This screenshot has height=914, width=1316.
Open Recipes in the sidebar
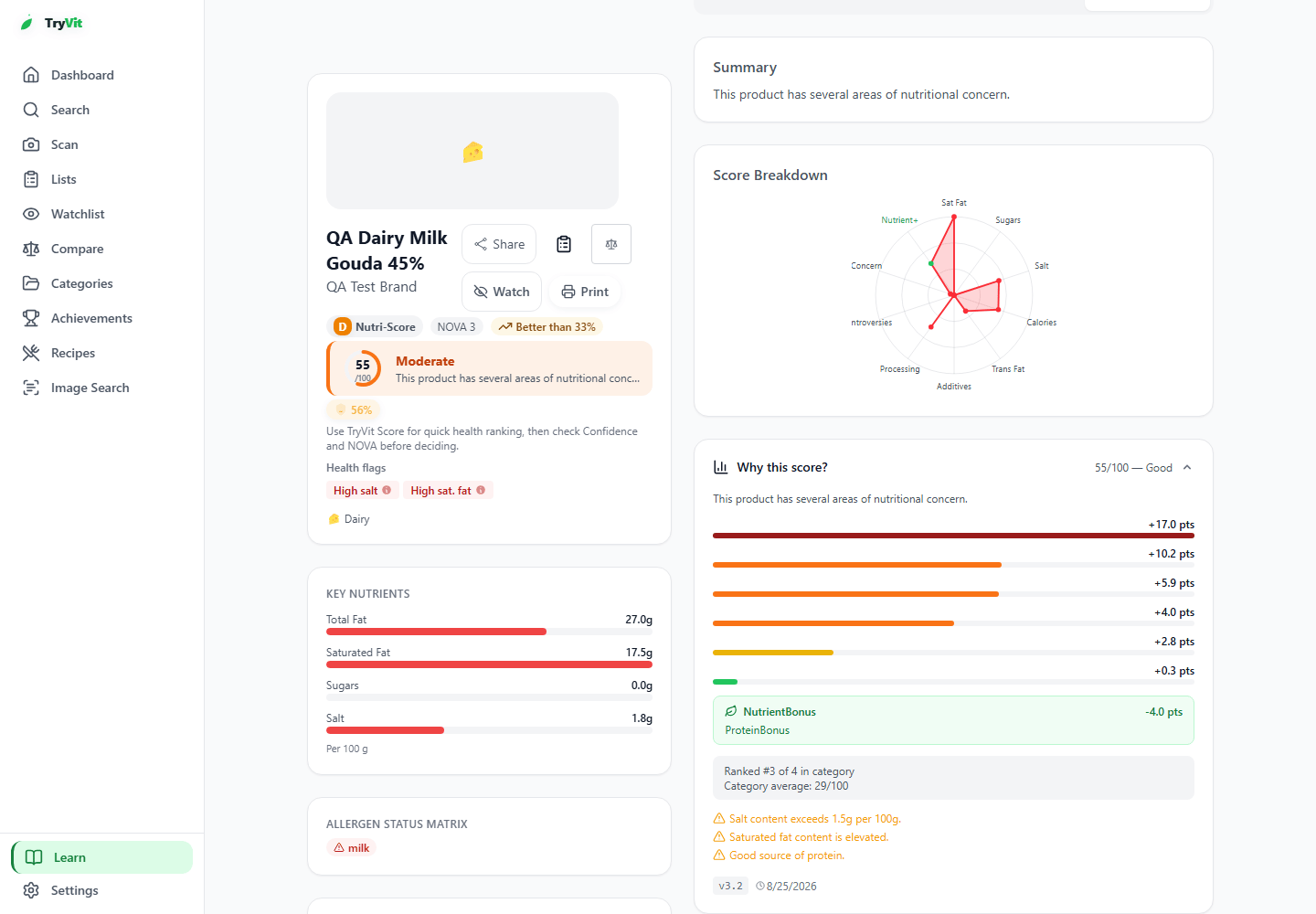102,353
